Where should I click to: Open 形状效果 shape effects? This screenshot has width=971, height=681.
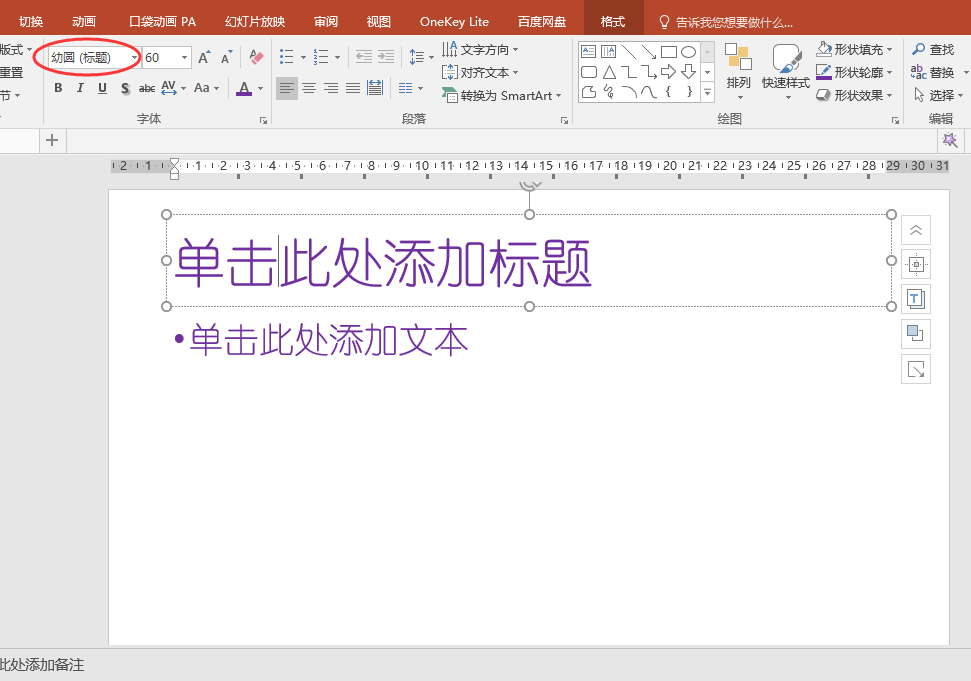[855, 95]
